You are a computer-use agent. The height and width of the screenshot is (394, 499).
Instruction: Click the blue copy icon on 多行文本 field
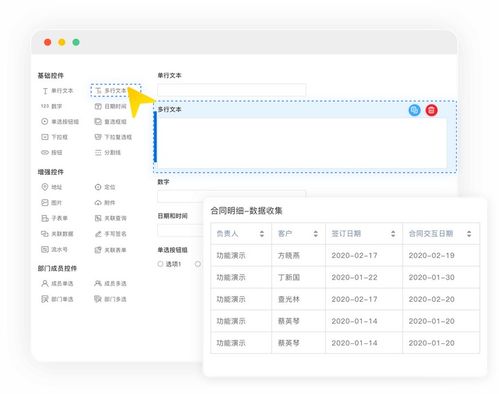coord(414,110)
